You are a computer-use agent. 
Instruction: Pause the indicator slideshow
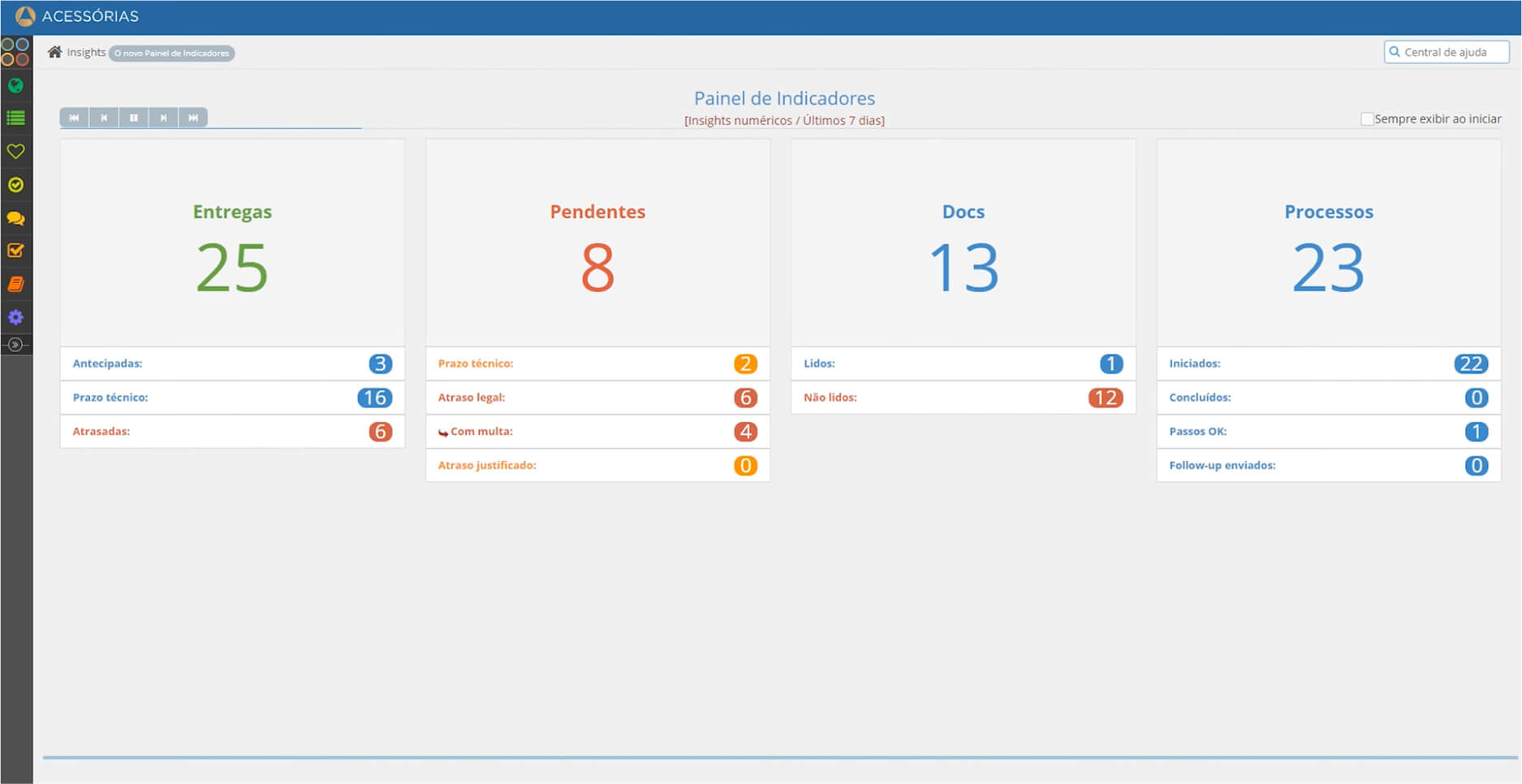point(134,118)
